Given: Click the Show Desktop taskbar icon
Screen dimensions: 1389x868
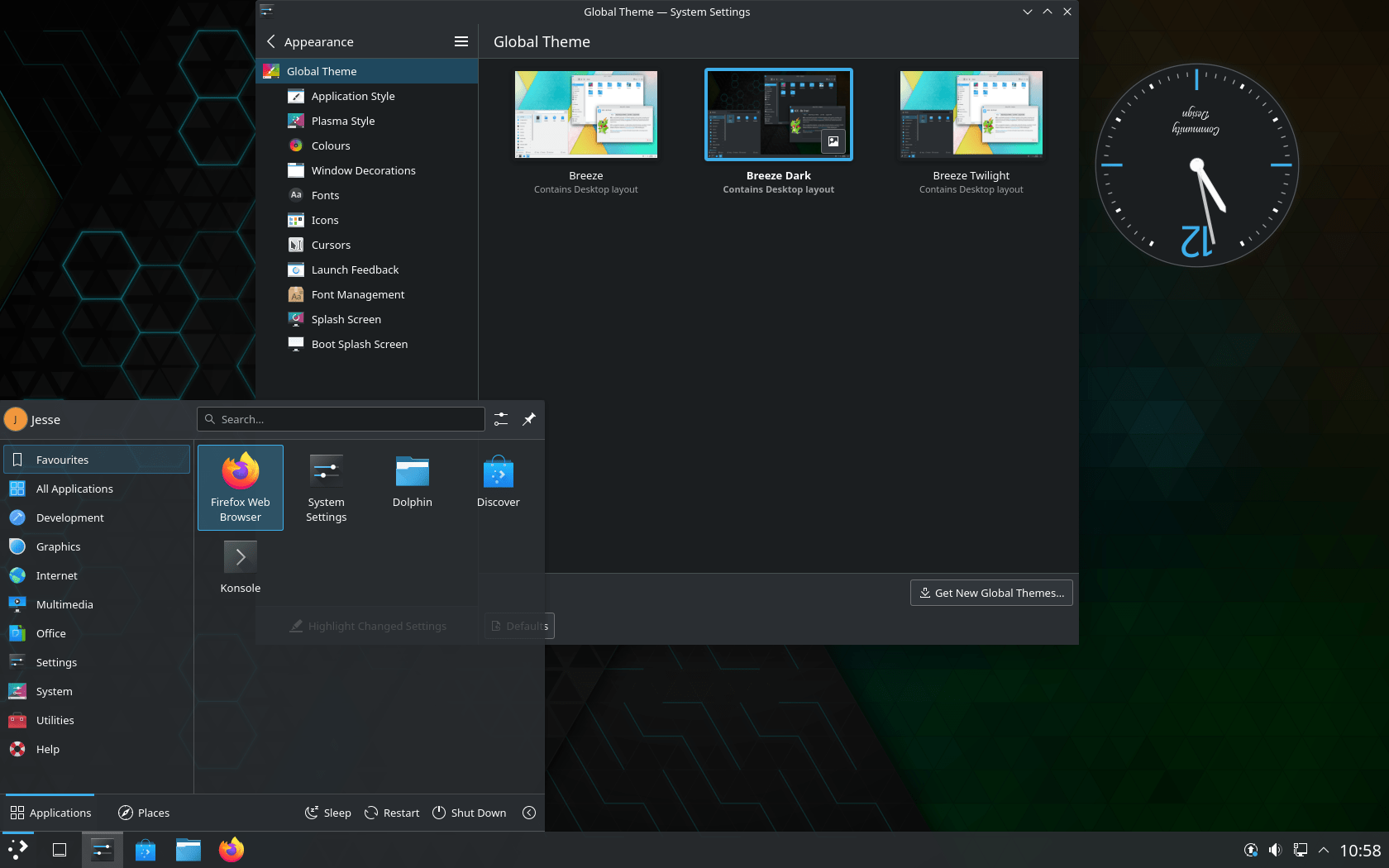Looking at the screenshot, I should 60,850.
